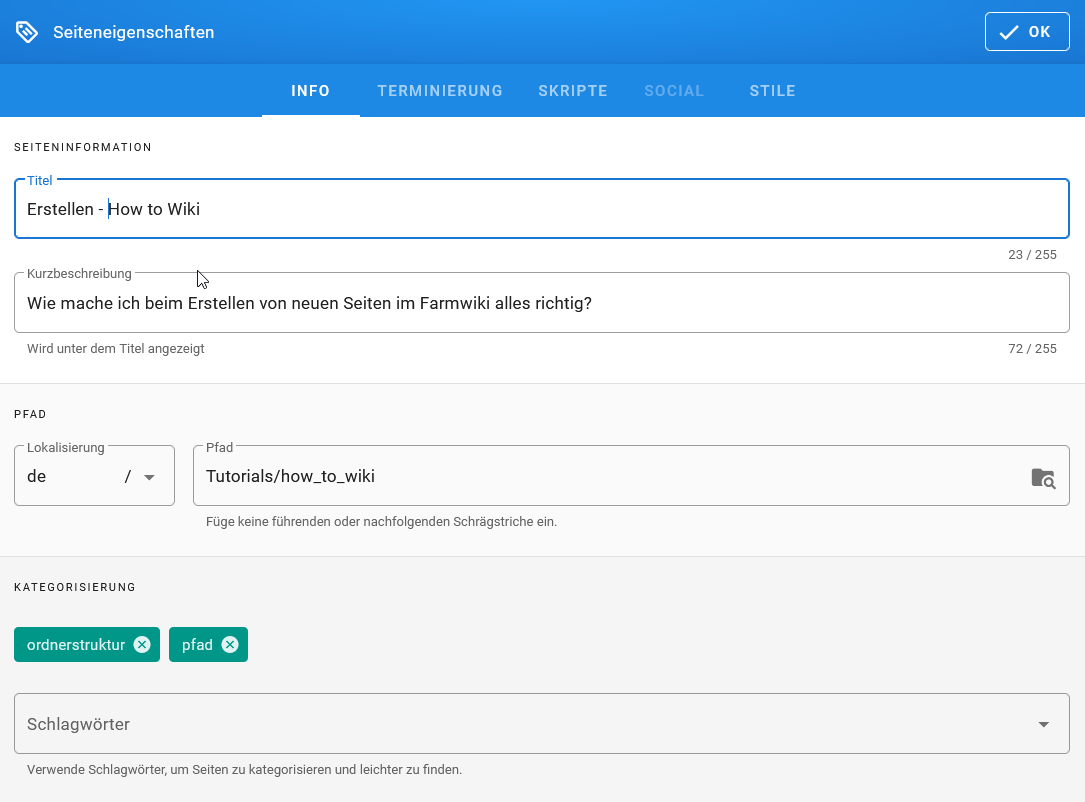This screenshot has width=1085, height=802.
Task: Go to the Stile tab
Action: click(772, 91)
